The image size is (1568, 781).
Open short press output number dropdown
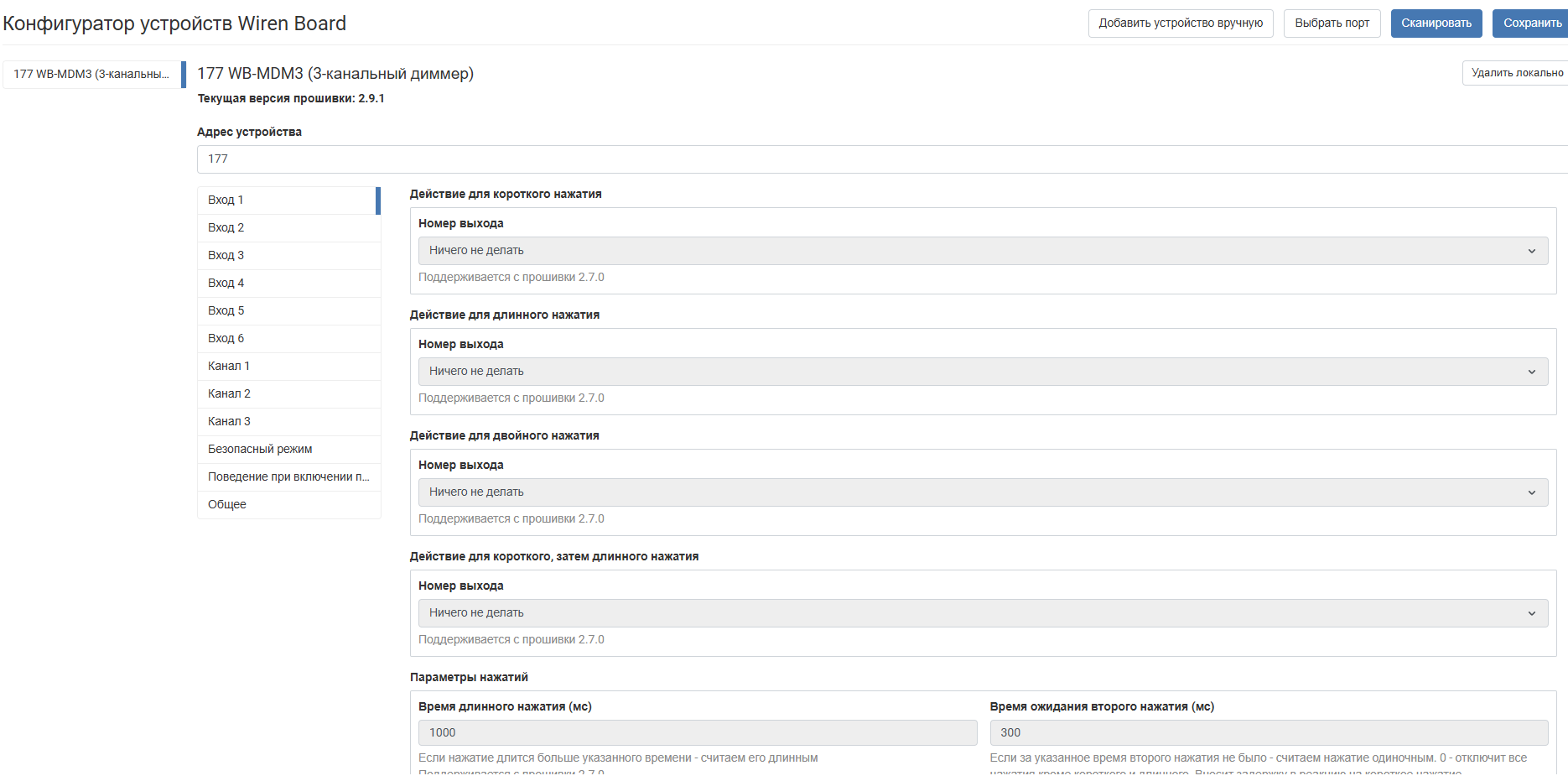982,251
